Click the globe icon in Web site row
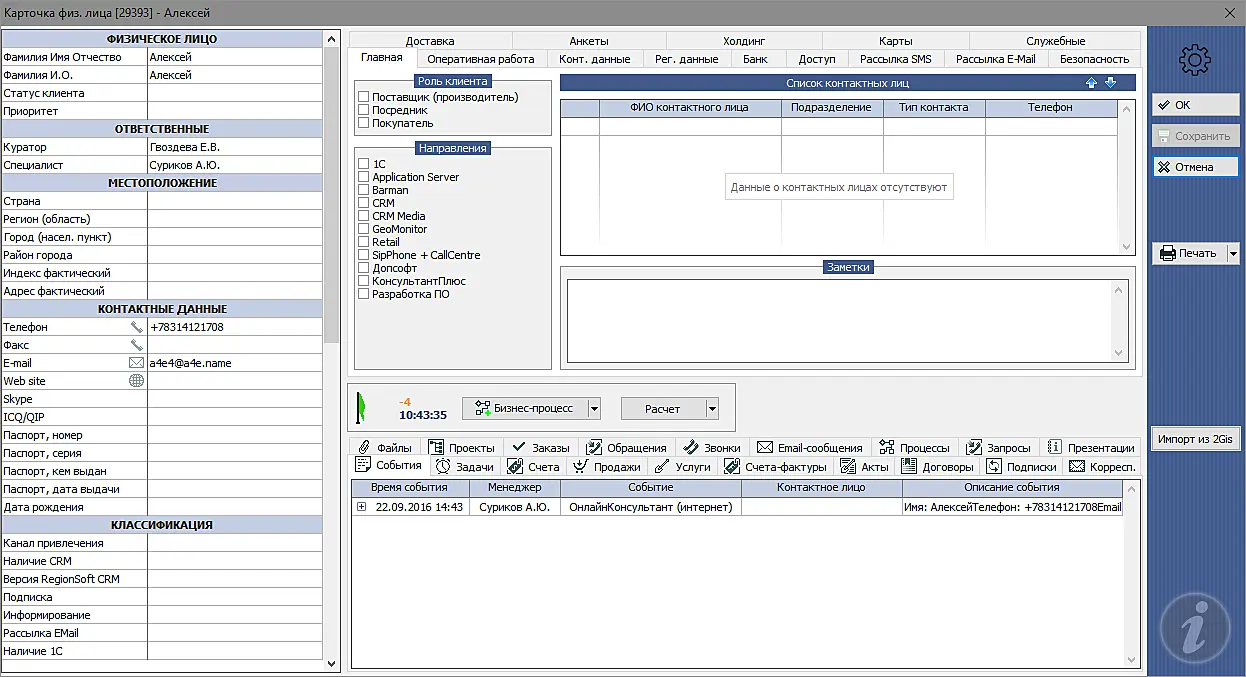This screenshot has width=1246, height=677. point(137,381)
